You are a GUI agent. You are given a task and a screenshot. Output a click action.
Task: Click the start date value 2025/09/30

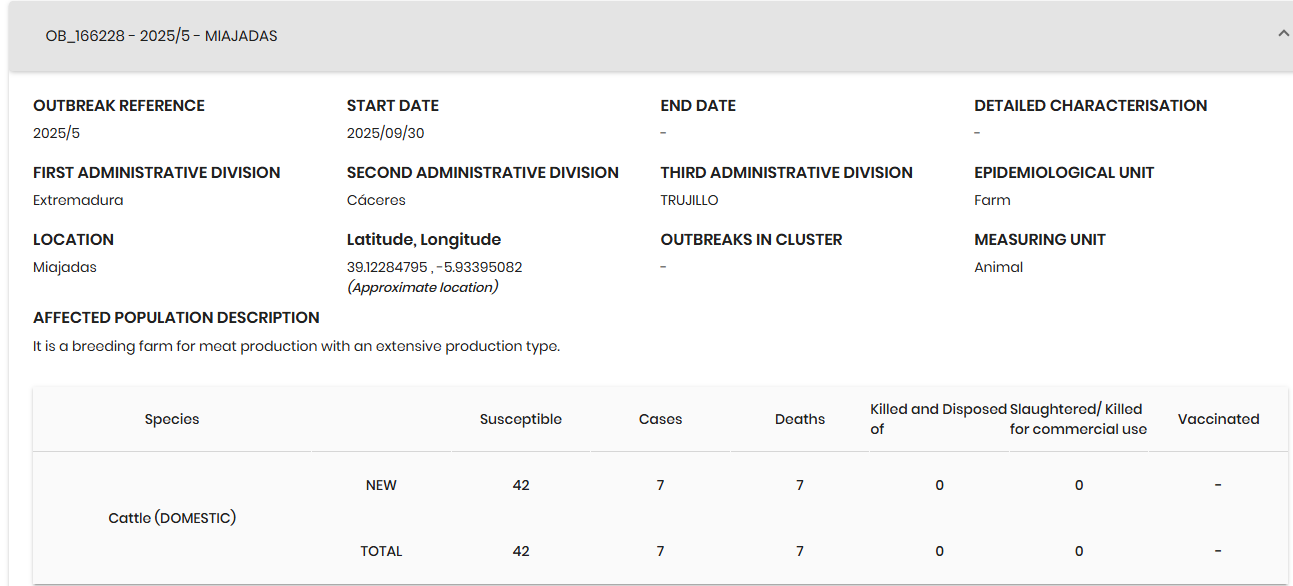(x=385, y=133)
